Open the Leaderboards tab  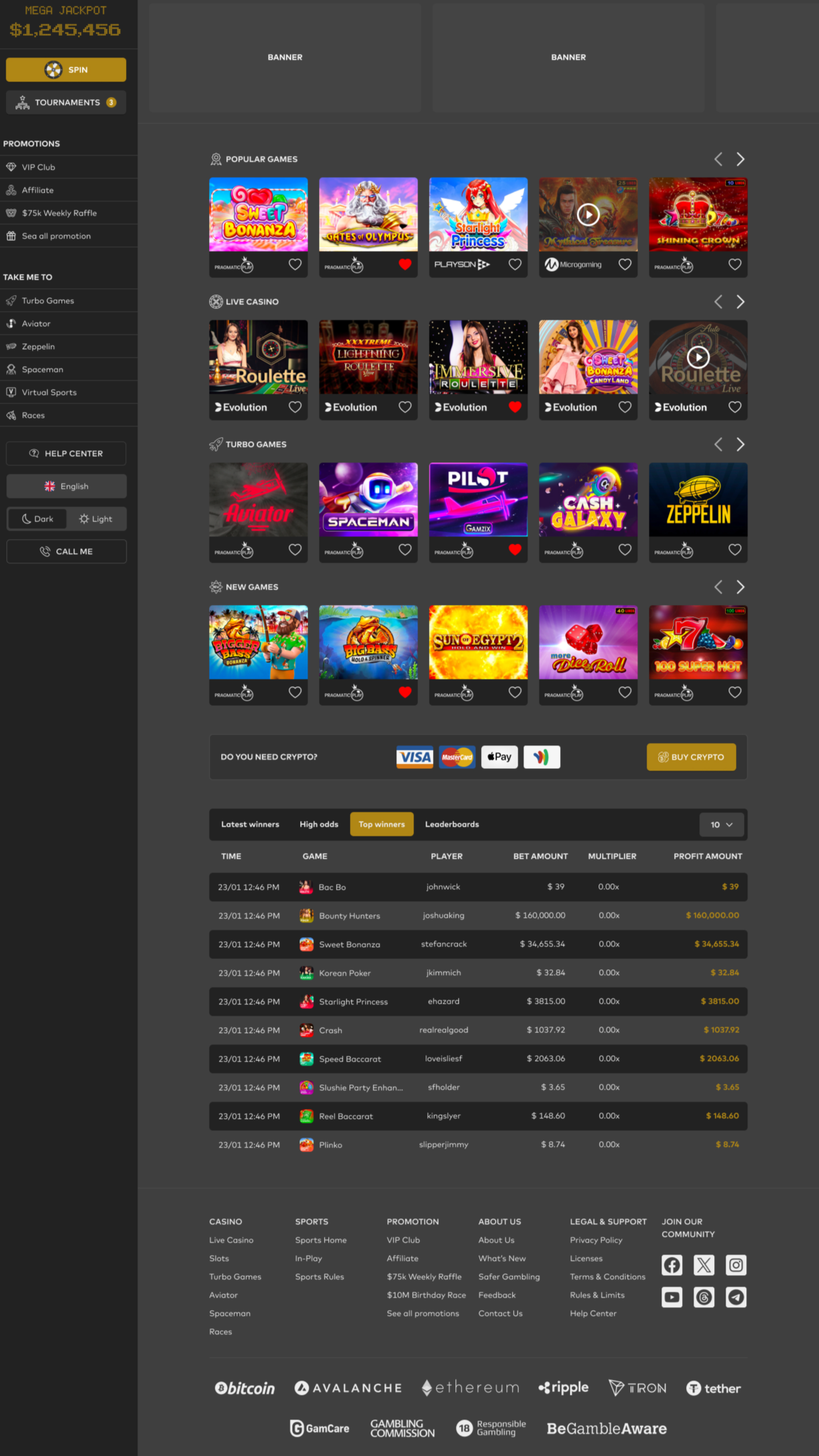(x=451, y=824)
